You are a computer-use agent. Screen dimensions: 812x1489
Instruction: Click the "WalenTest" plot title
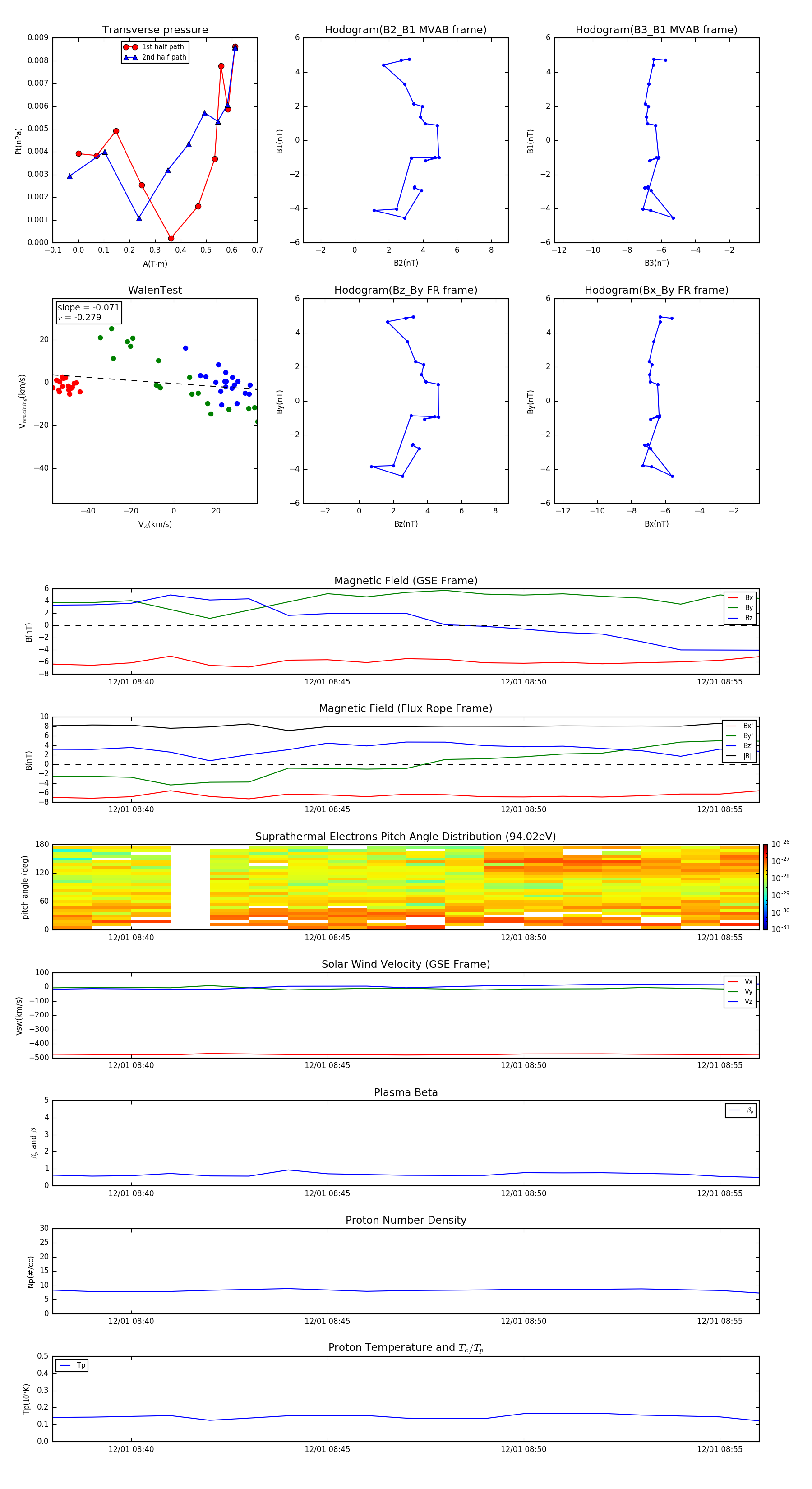tap(155, 290)
